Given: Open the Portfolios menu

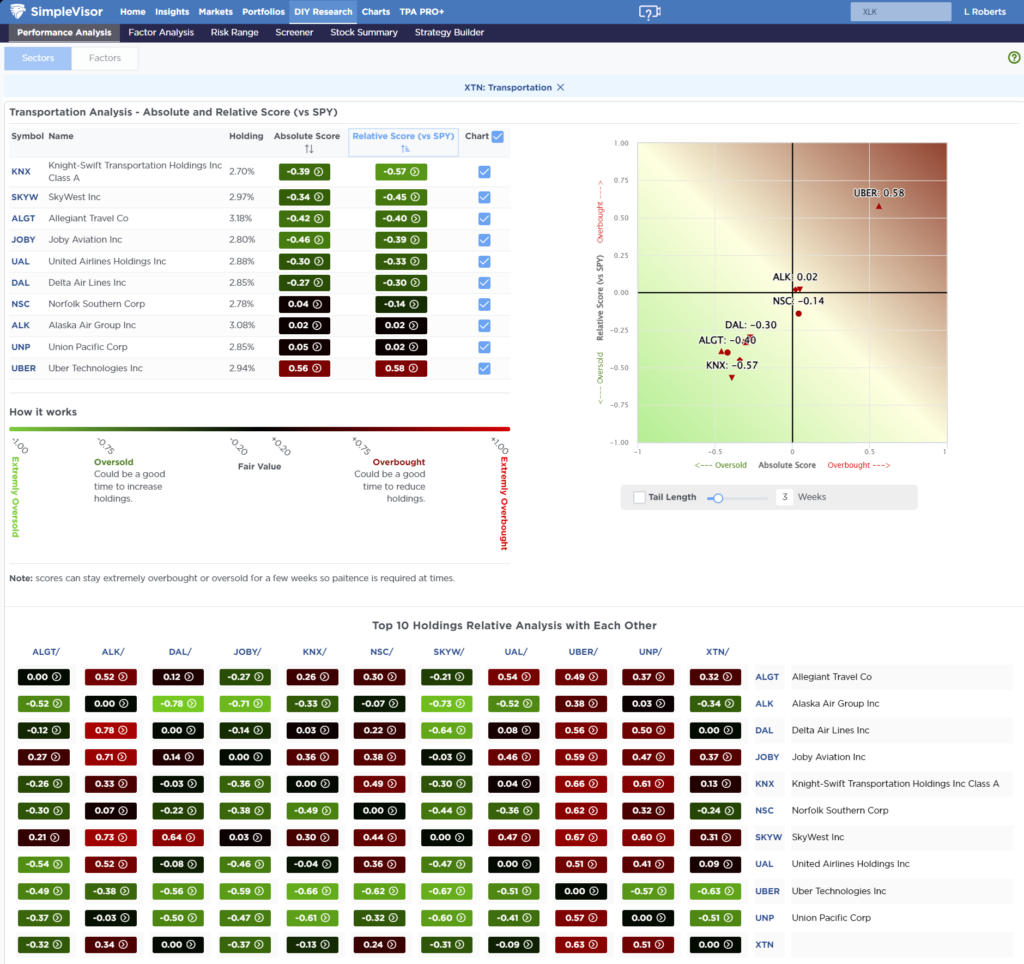Looking at the screenshot, I should tap(263, 12).
